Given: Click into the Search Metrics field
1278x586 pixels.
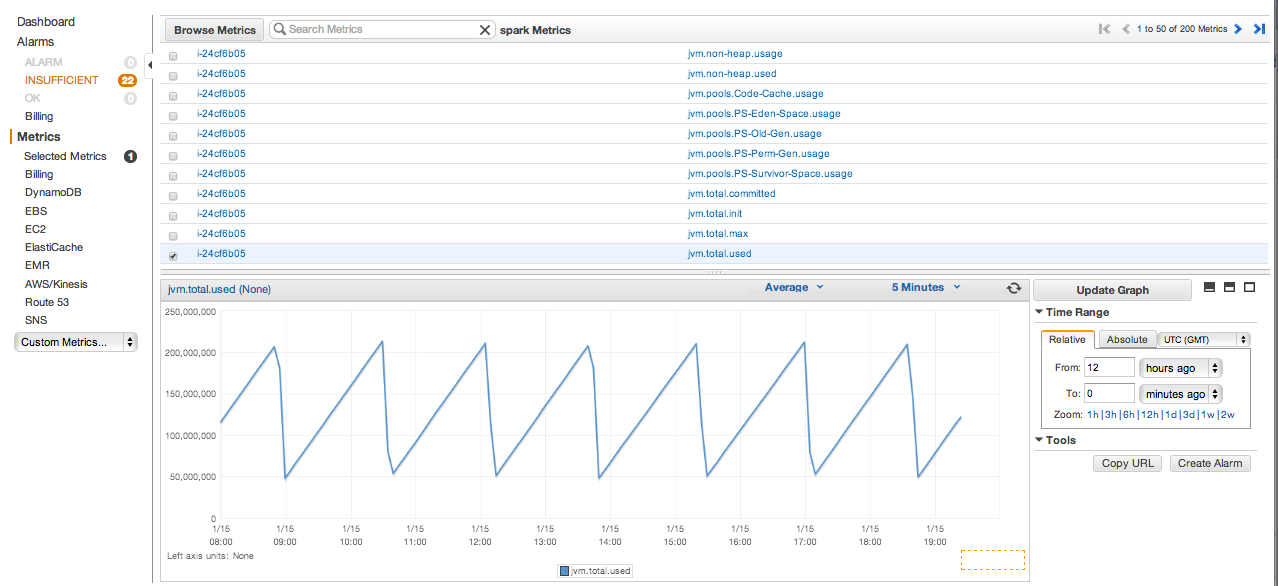Looking at the screenshot, I should point(382,30).
